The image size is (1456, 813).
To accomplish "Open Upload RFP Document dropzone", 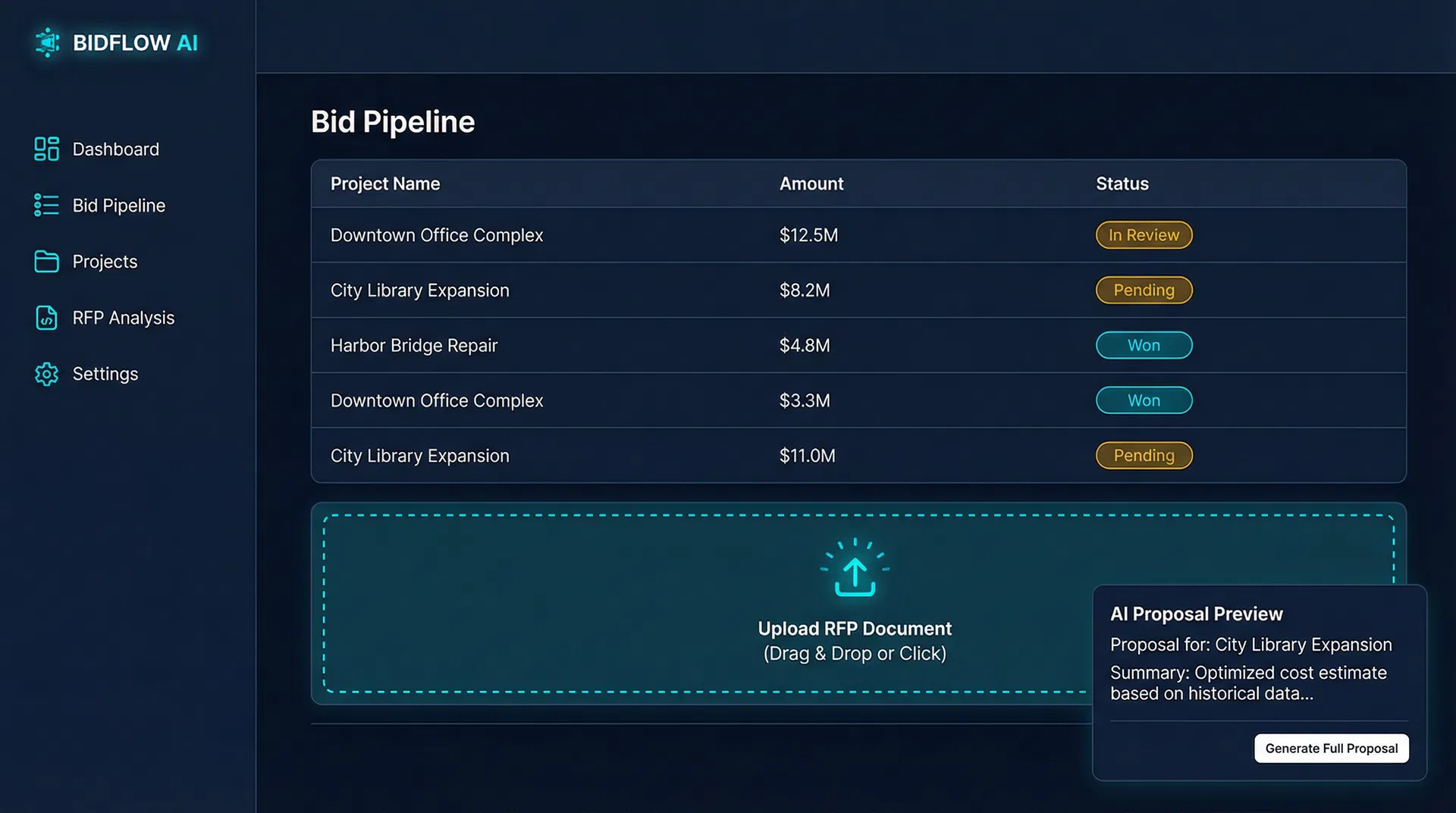I will [855, 603].
